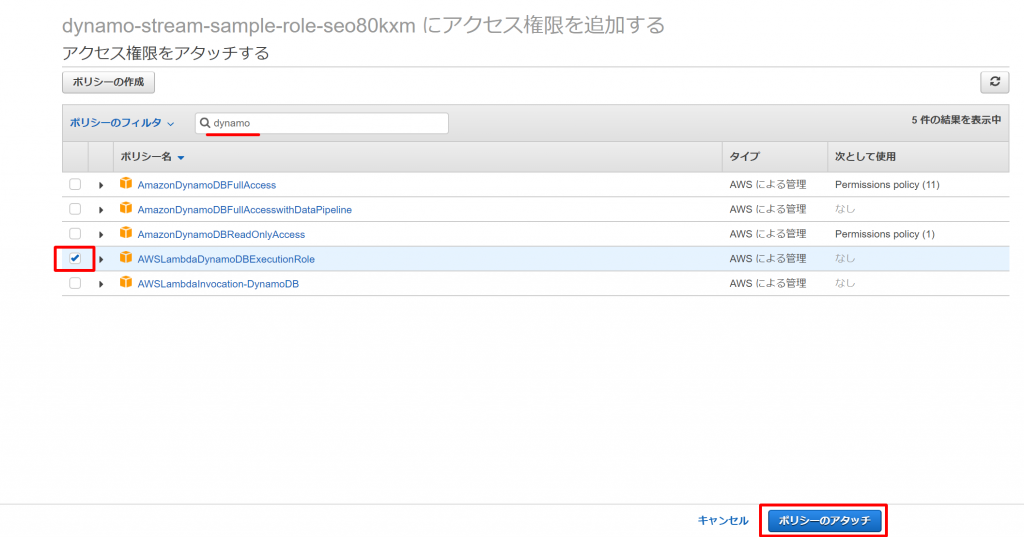Click AWS による管理 in AWSLambdaInvocation-DynamoDB row
Image resolution: width=1024 pixels, height=537 pixels.
pos(768,284)
